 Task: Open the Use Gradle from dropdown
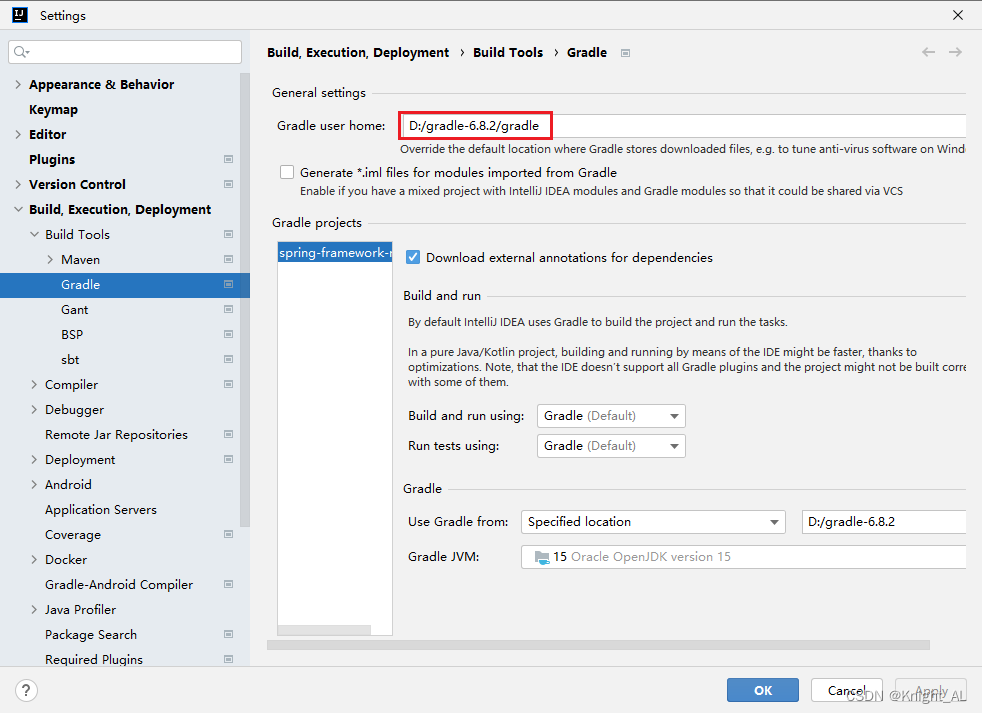(x=653, y=522)
